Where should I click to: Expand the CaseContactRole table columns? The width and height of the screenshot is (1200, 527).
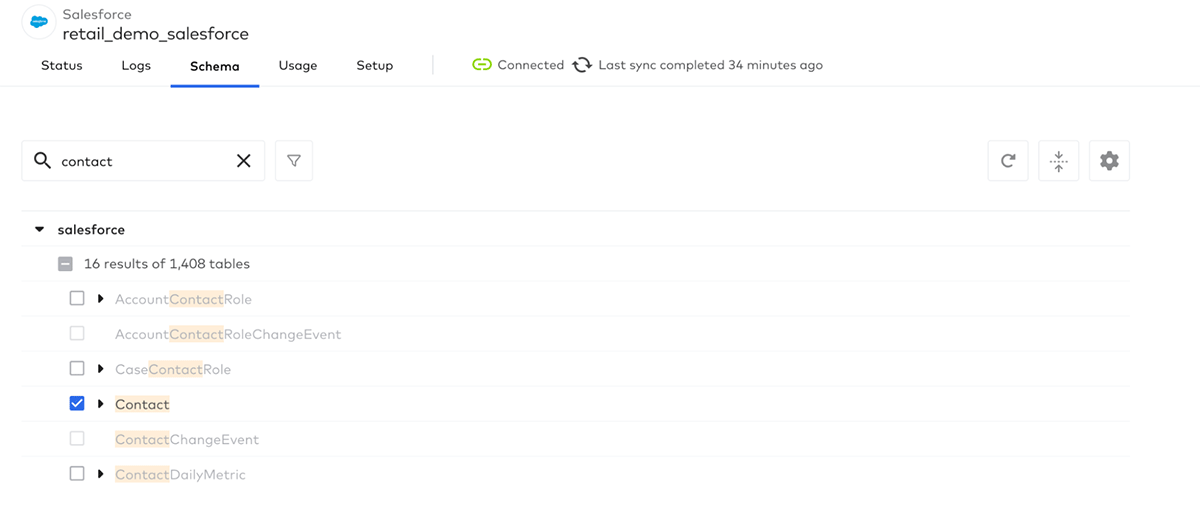[100, 369]
